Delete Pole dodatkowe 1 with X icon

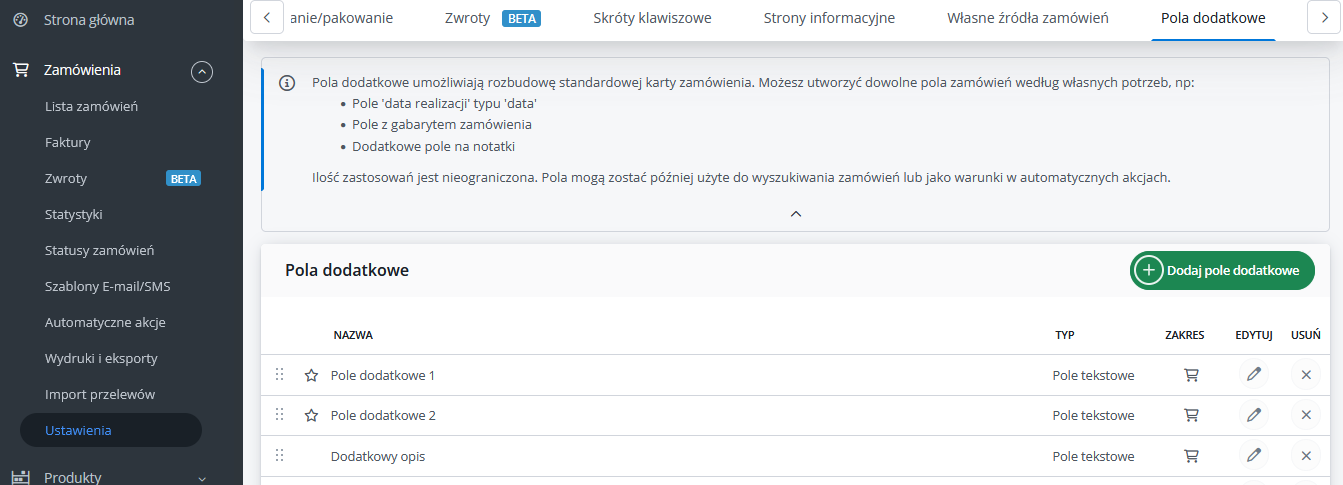pyautogui.click(x=1305, y=375)
